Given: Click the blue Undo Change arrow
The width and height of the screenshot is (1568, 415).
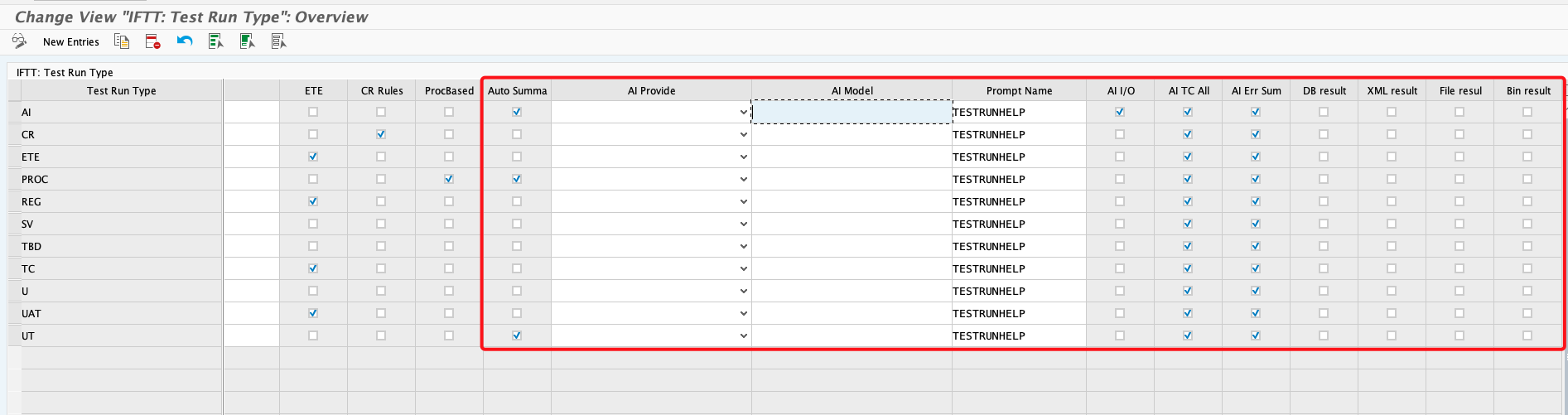Looking at the screenshot, I should click(x=185, y=41).
